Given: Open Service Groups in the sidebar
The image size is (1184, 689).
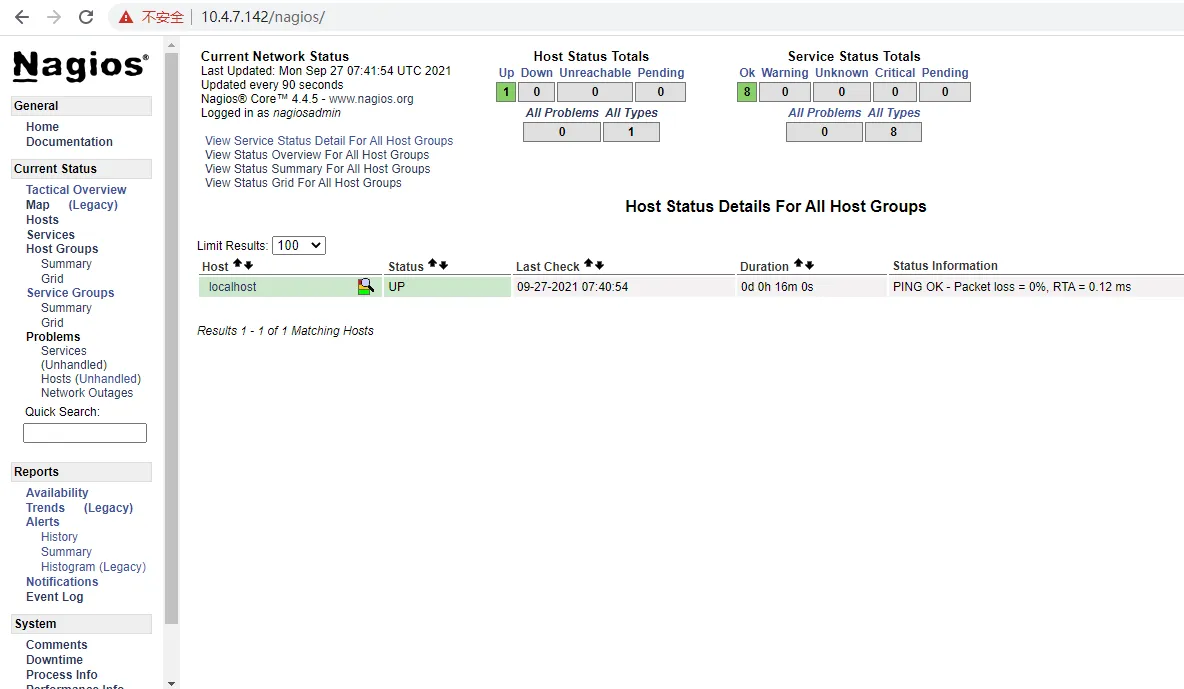Looking at the screenshot, I should tap(70, 292).
